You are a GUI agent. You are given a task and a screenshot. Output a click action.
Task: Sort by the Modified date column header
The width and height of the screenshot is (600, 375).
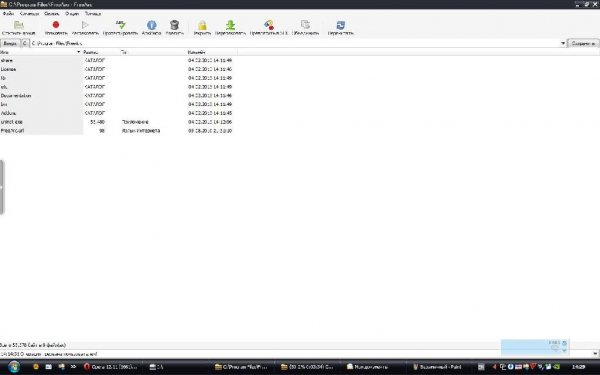212,52
